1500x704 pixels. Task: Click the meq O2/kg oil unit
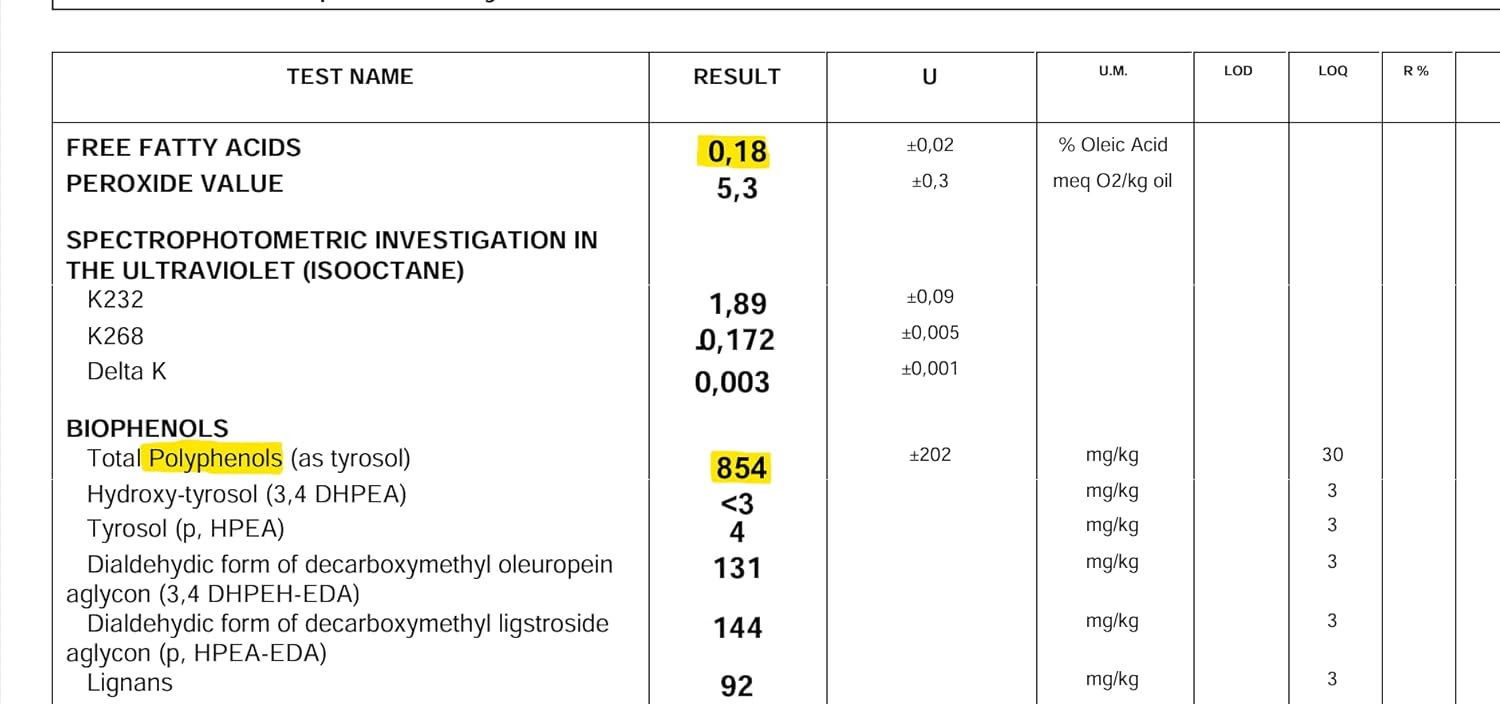(1113, 182)
